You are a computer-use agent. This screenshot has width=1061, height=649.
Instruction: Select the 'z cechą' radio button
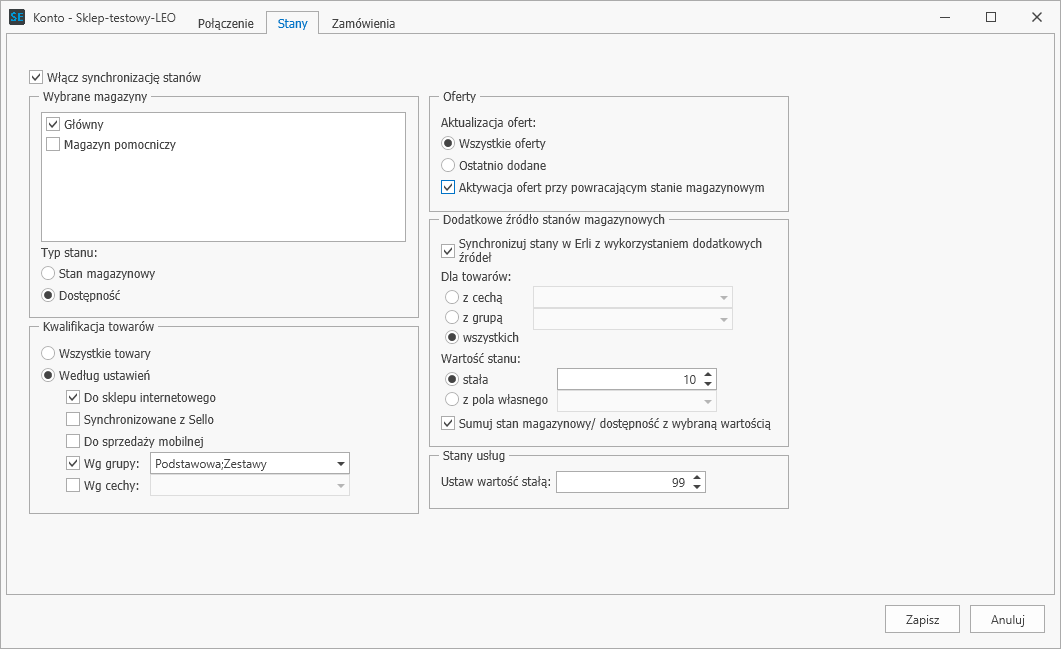pyautogui.click(x=452, y=297)
